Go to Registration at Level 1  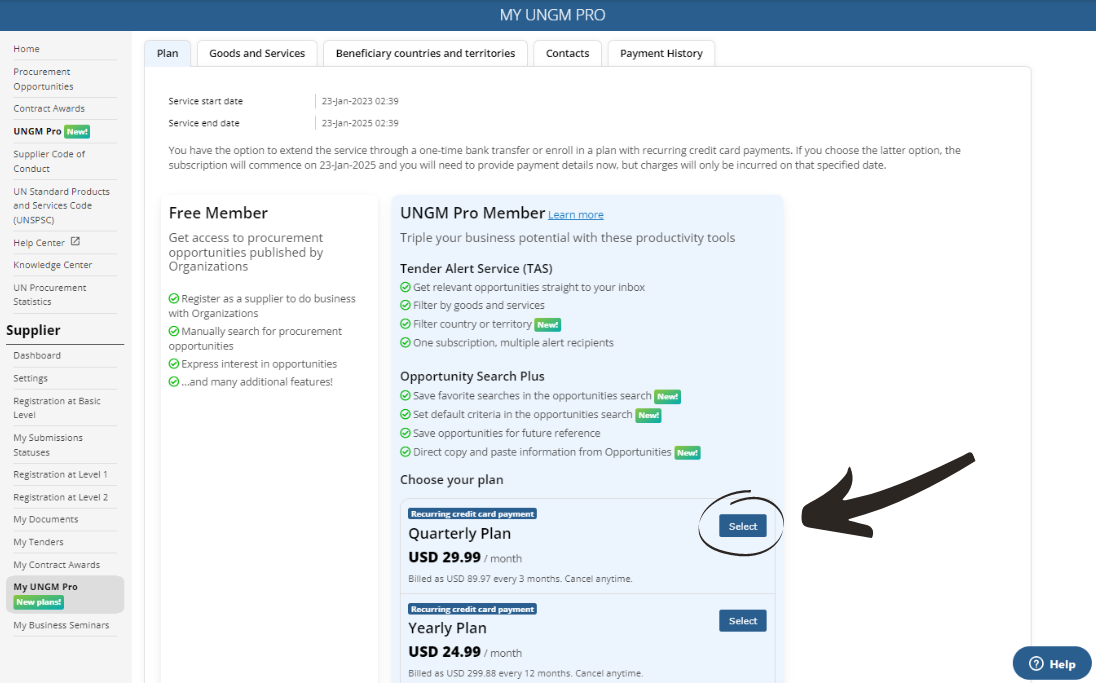point(60,475)
